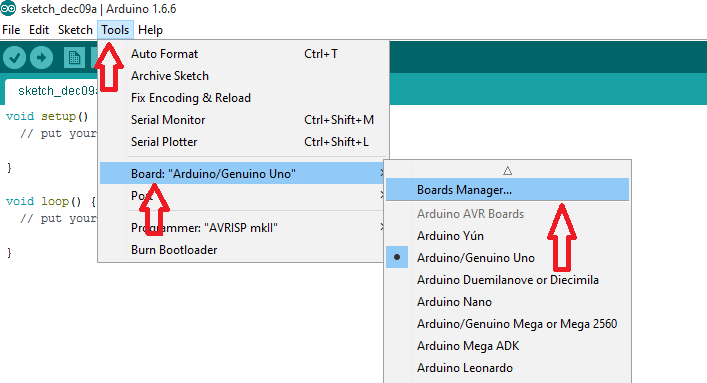Select Arduino/Genuino Mega or Mega 2560
Image resolution: width=707 pixels, height=383 pixels.
coord(507,324)
